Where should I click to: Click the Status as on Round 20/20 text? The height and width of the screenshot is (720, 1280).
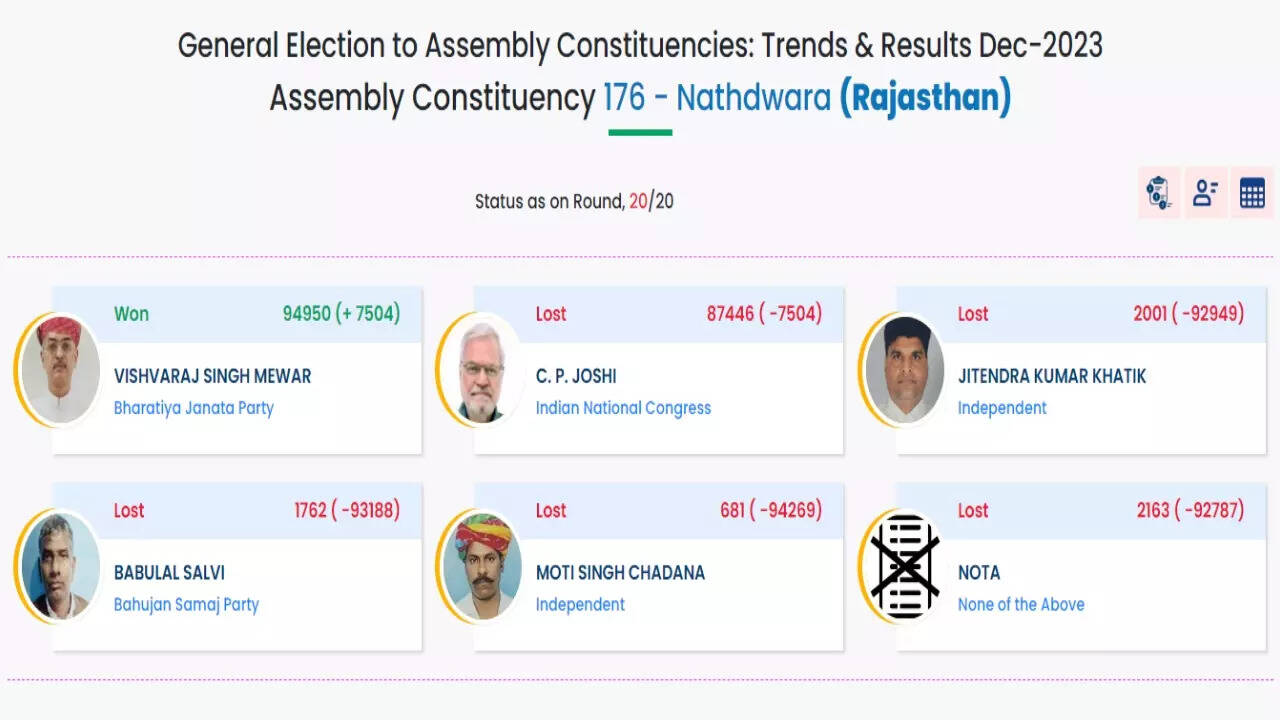point(574,201)
